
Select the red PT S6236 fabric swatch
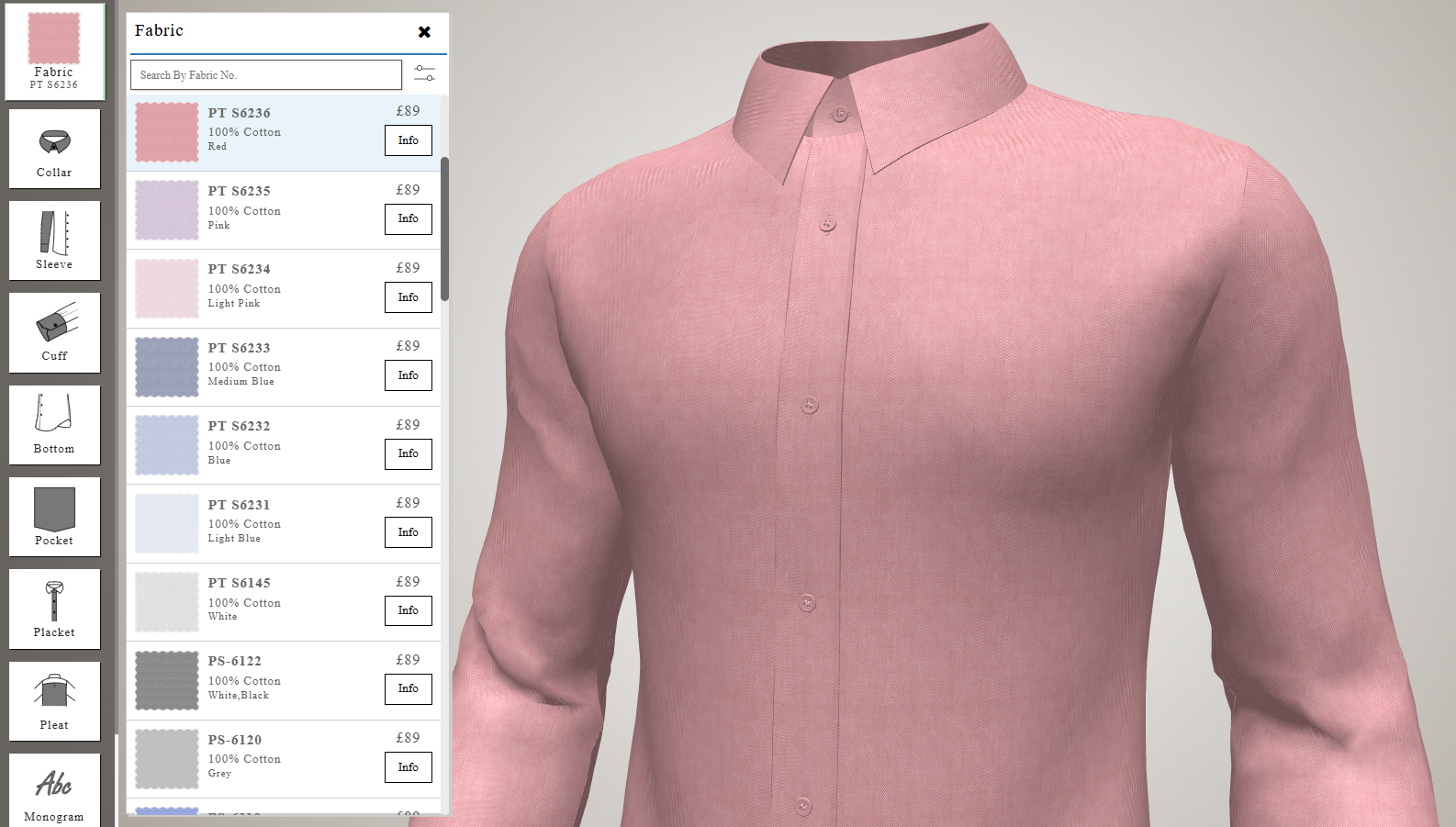pos(167,132)
